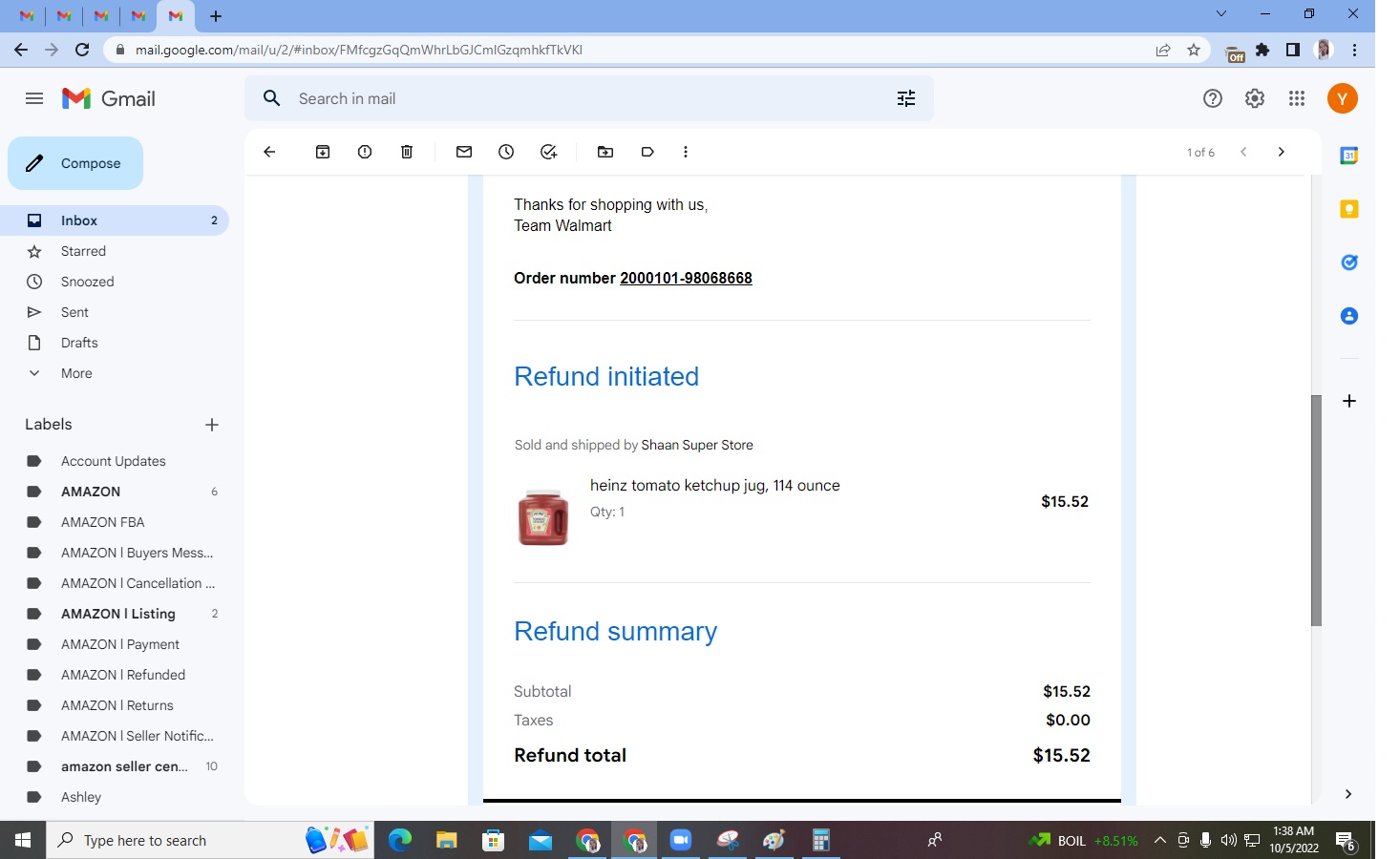The image size is (1400, 859).
Task: Open the Chrome tab search dropdown
Action: 1220,14
